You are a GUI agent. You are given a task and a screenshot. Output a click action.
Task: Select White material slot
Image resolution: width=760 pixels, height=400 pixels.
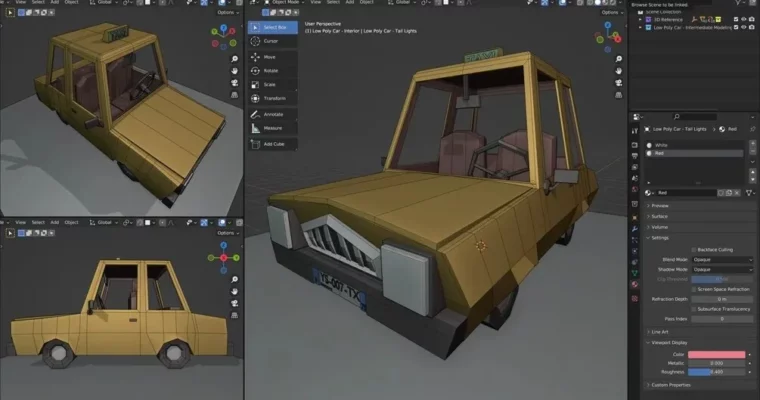694,145
